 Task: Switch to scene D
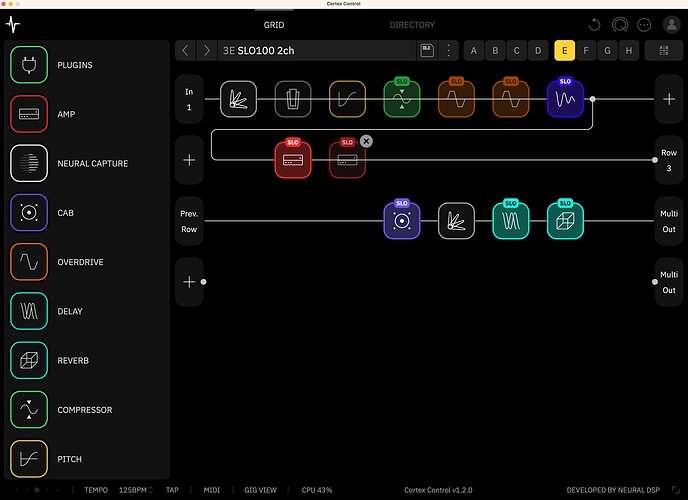538,50
